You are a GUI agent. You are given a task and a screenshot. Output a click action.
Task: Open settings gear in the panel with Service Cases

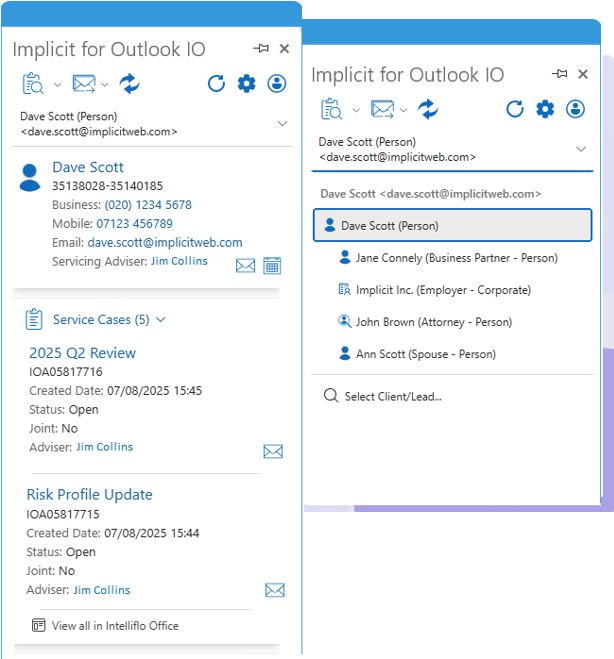[x=247, y=83]
